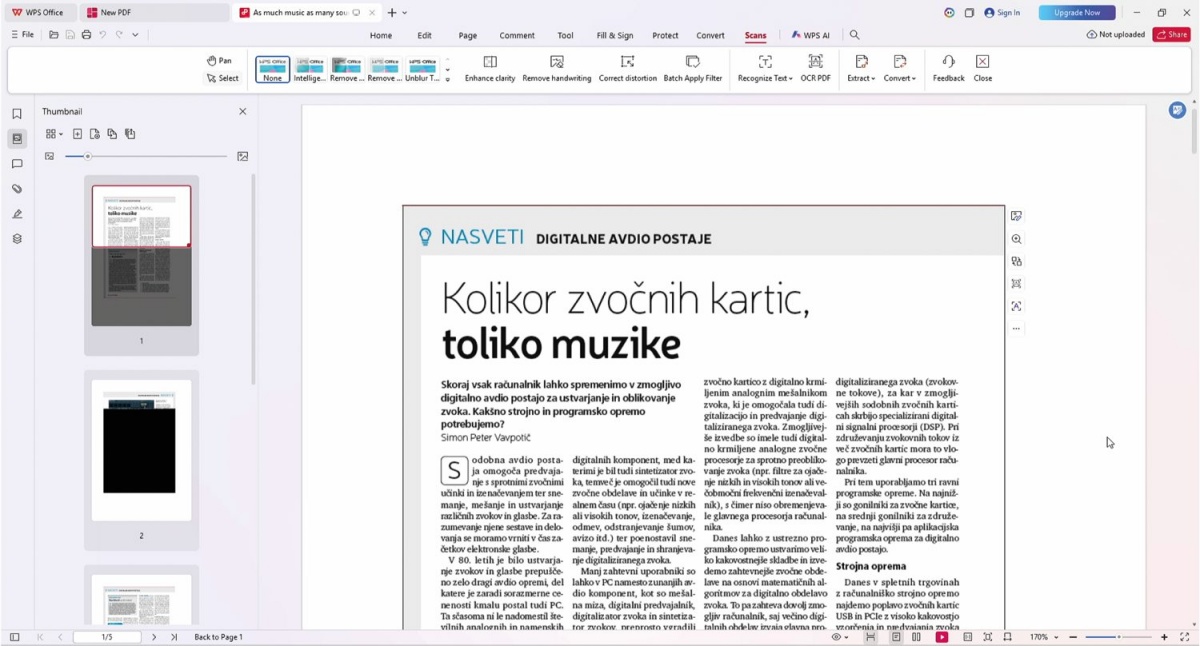The height and width of the screenshot is (646, 1200).
Task: Open the quick access toolbar customize chevron
Action: (x=135, y=35)
